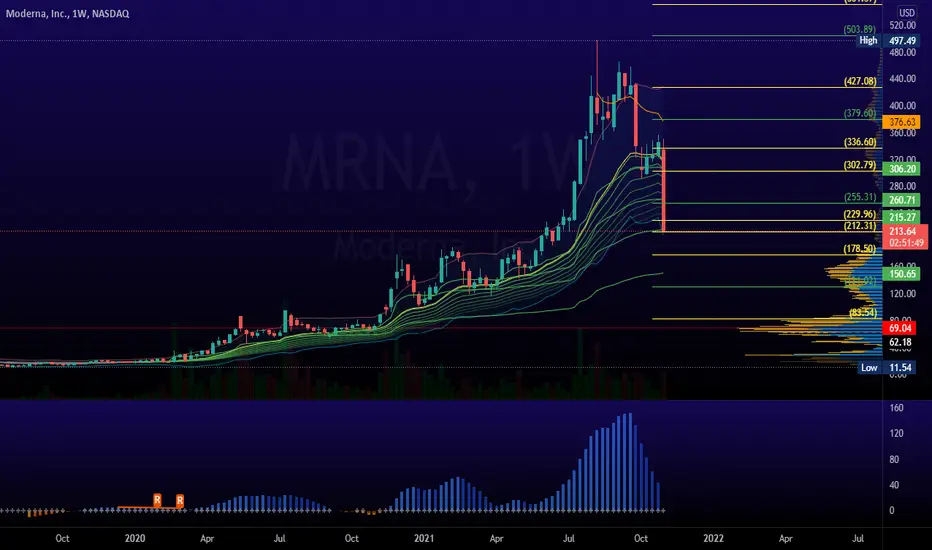The width and height of the screenshot is (932, 550).
Task: Click 400.00 on the price axis
Action: click(x=902, y=106)
